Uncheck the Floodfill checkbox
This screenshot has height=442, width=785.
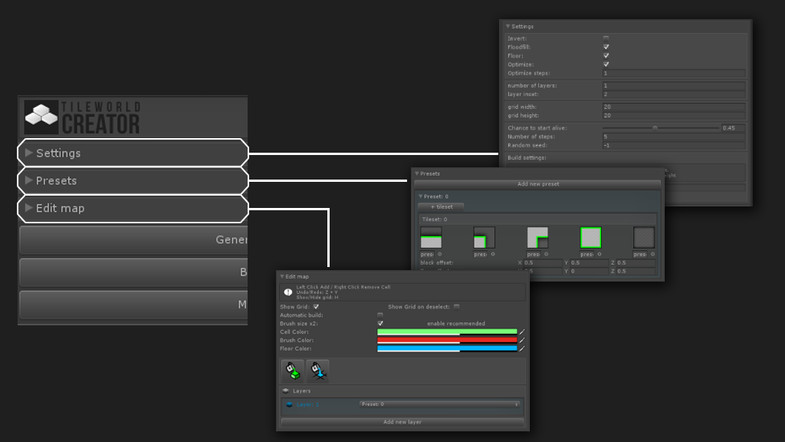click(606, 47)
